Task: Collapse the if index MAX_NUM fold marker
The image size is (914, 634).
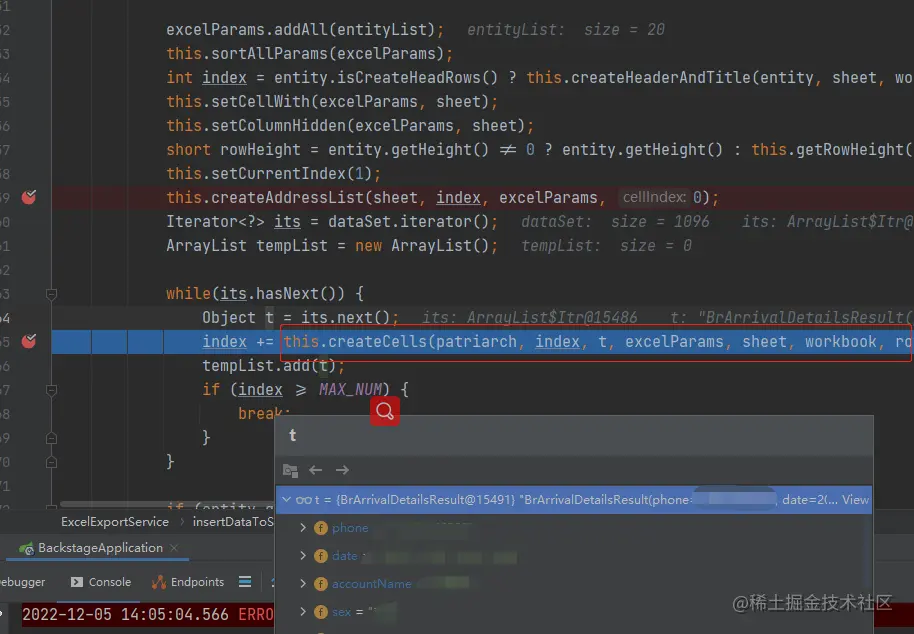Action: (51, 390)
